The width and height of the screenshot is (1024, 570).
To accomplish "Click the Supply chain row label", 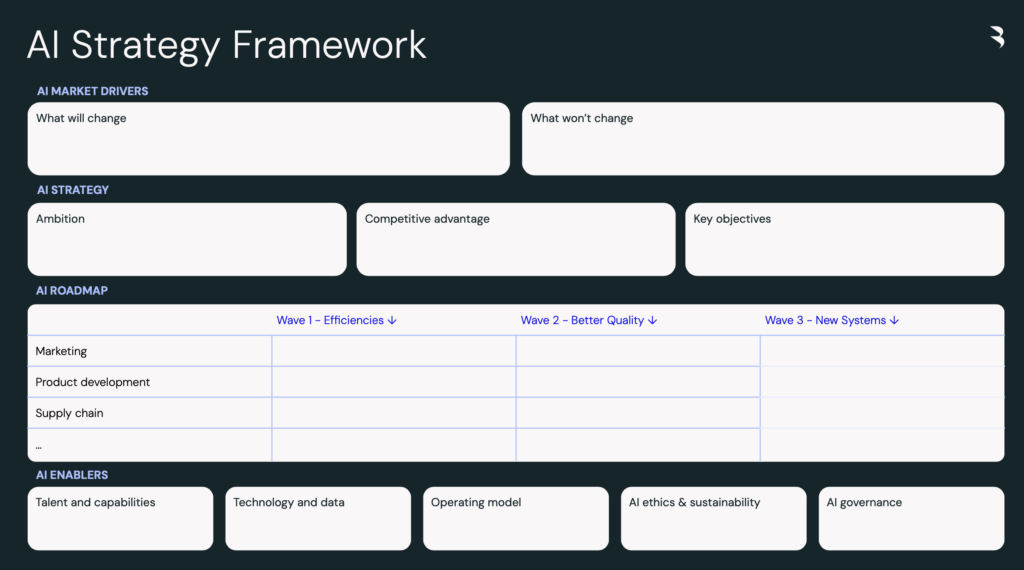I will [70, 413].
